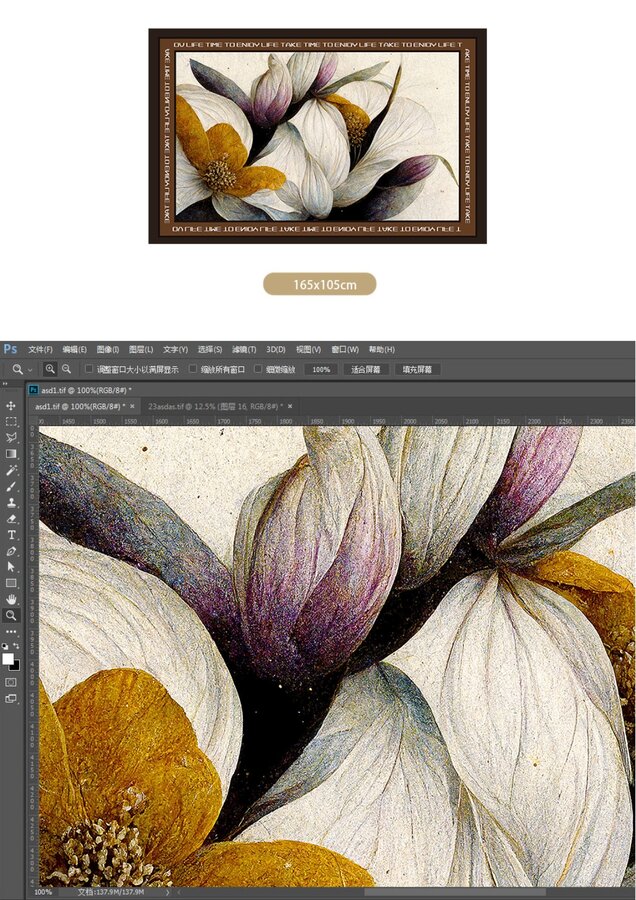636x900 pixels.
Task: Close the asd1.tif document tab
Action: click(133, 406)
